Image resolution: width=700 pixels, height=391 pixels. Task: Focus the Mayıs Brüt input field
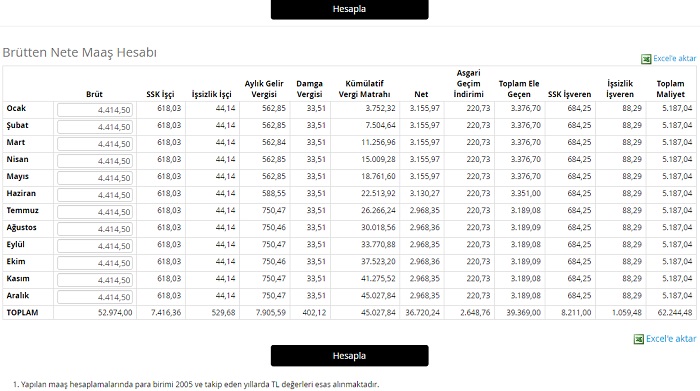pyautogui.click(x=95, y=178)
